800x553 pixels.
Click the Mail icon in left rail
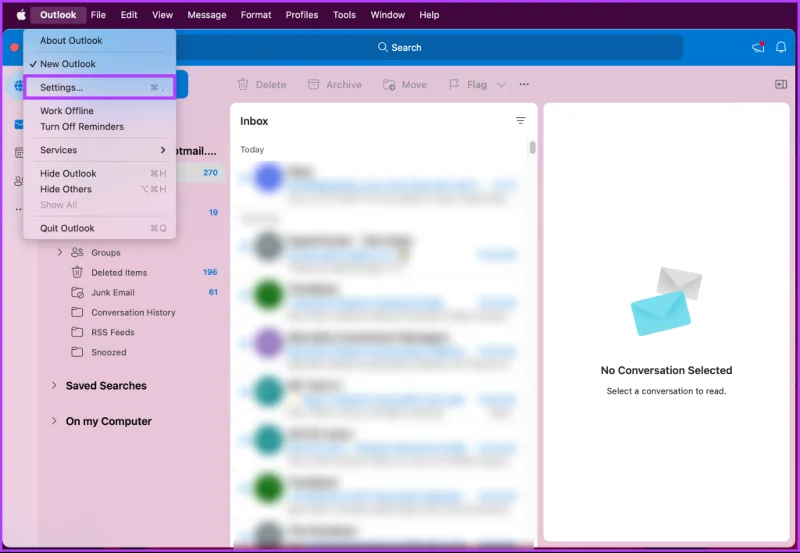coord(19,124)
